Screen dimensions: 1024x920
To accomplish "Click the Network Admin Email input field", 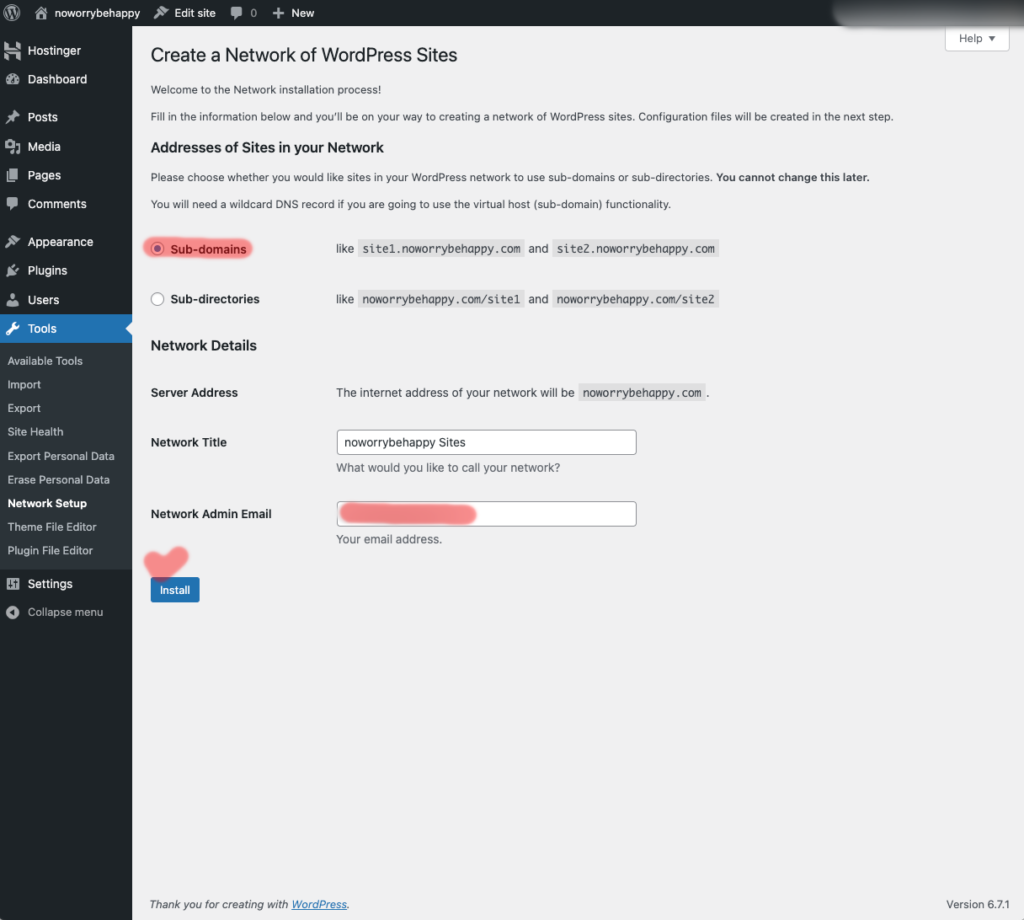I will (x=486, y=514).
